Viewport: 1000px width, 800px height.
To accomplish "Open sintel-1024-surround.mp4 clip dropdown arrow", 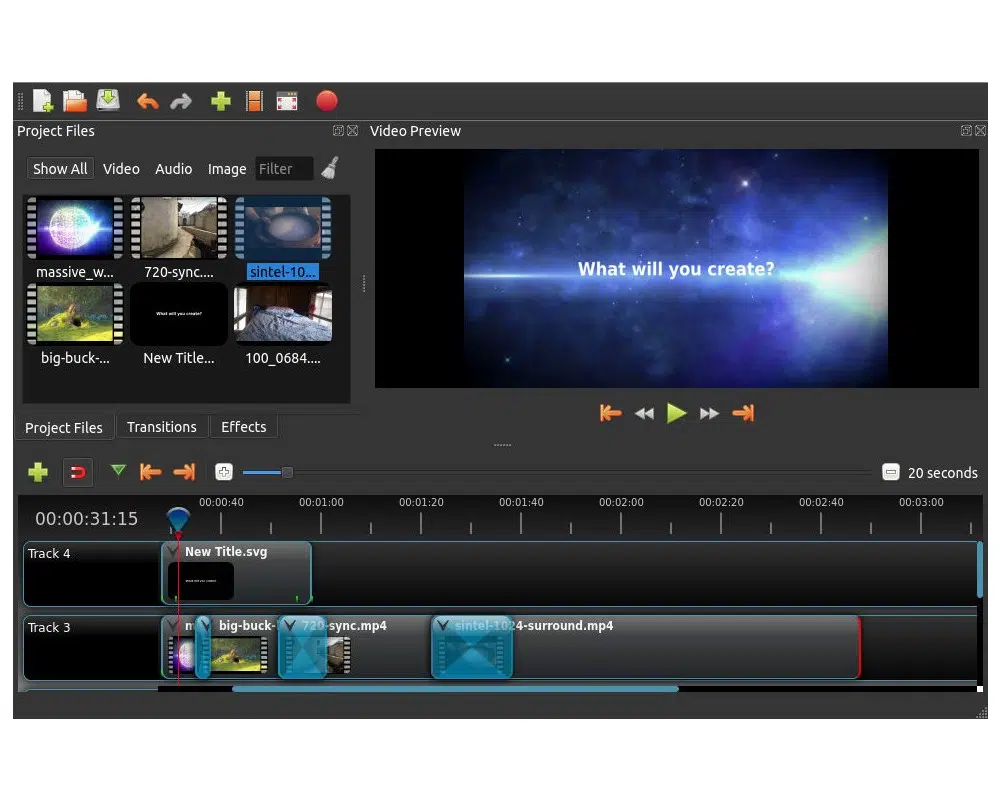I will tap(443, 626).
